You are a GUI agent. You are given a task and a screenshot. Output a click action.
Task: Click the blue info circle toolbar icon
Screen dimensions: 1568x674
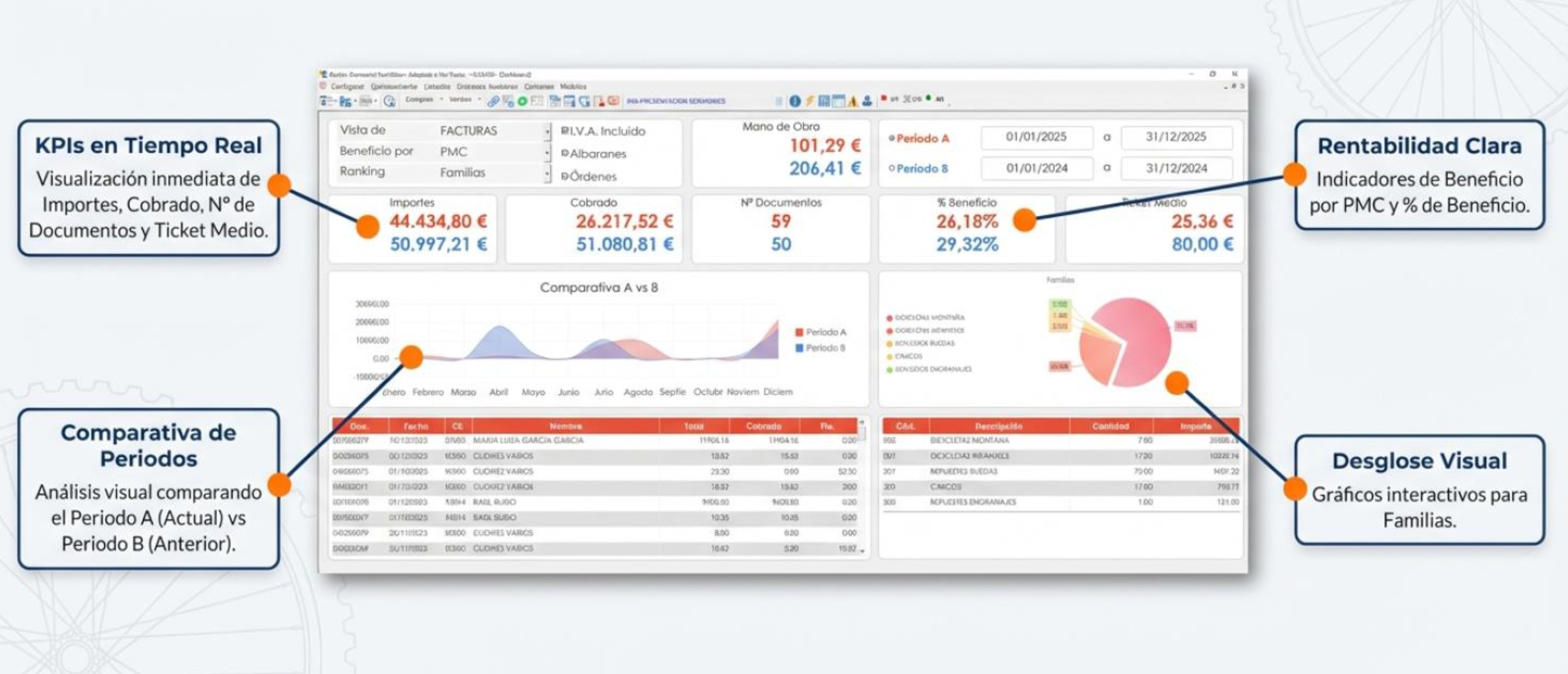pos(795,101)
